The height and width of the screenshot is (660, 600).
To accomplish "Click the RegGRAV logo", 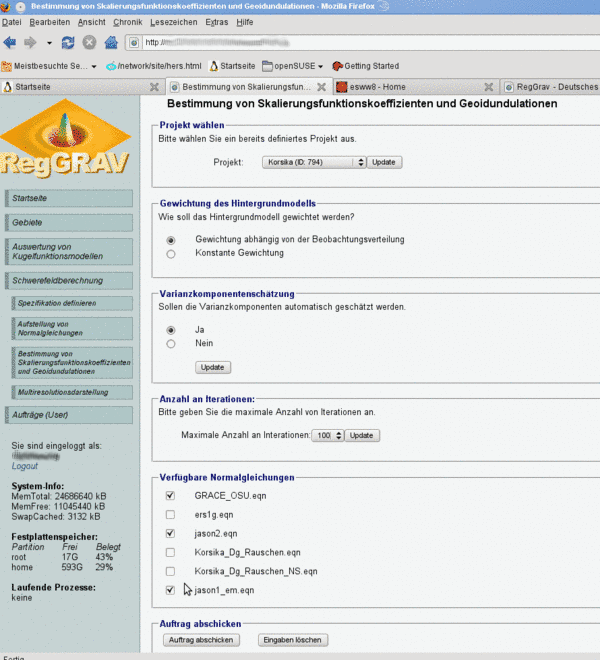I will pos(65,138).
